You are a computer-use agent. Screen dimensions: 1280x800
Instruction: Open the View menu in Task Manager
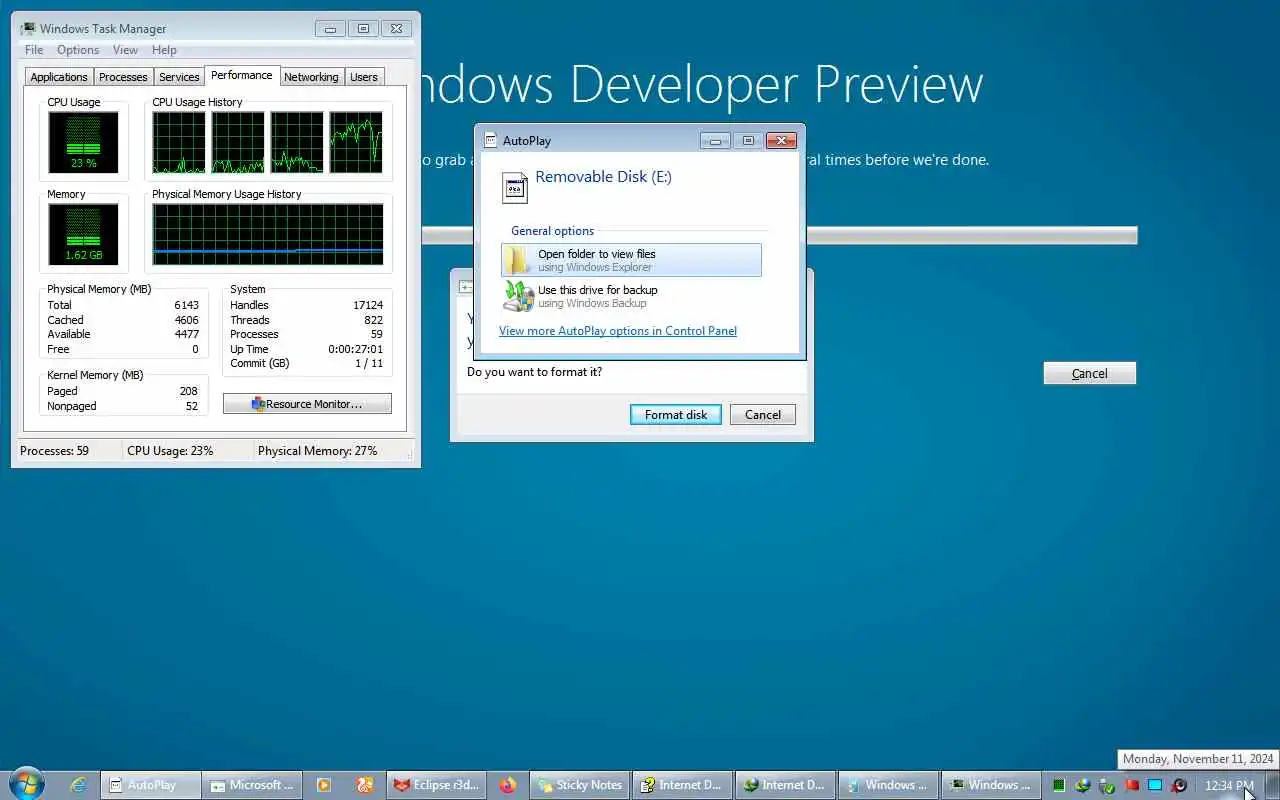(125, 50)
